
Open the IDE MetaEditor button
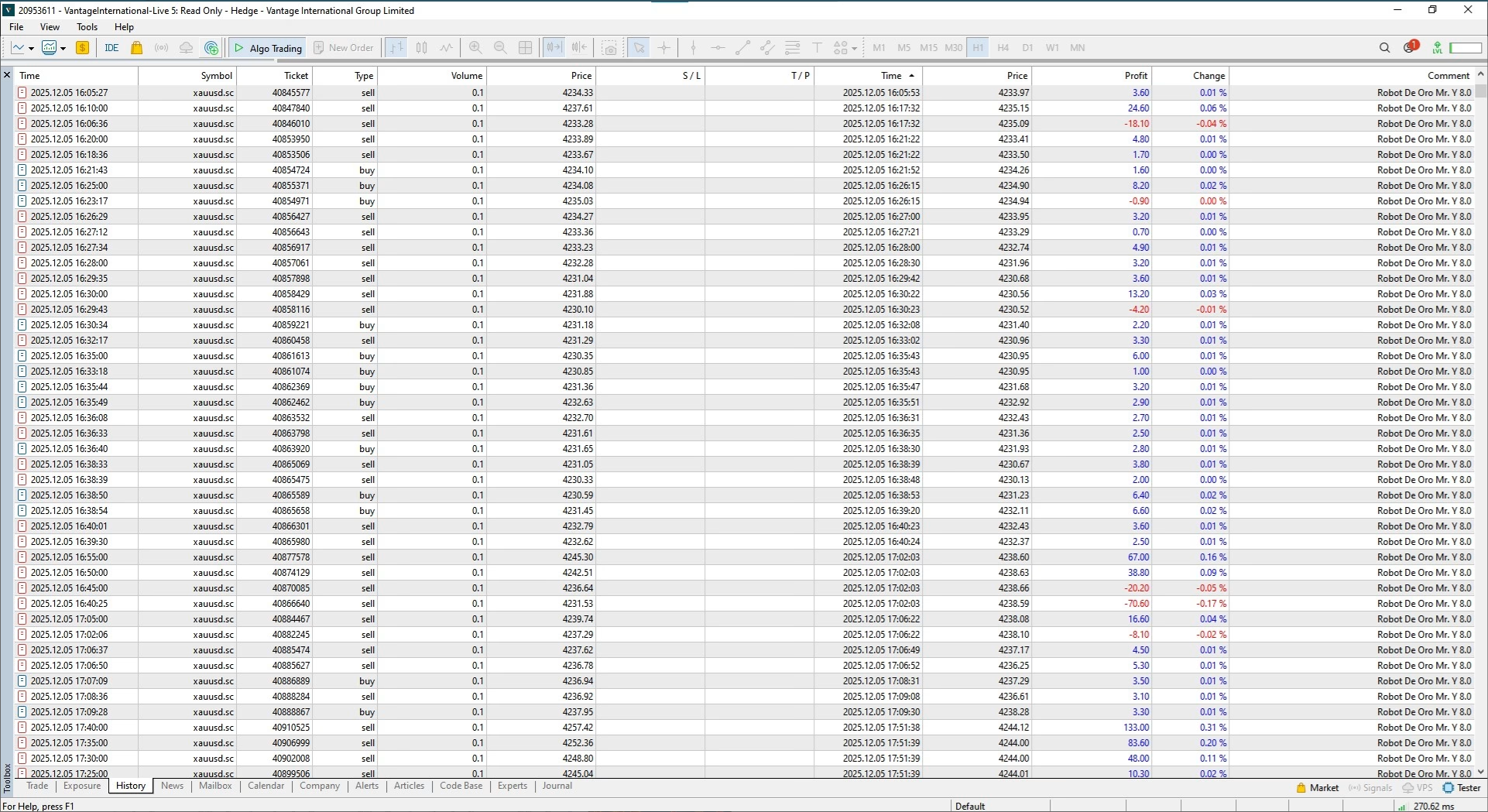111,48
